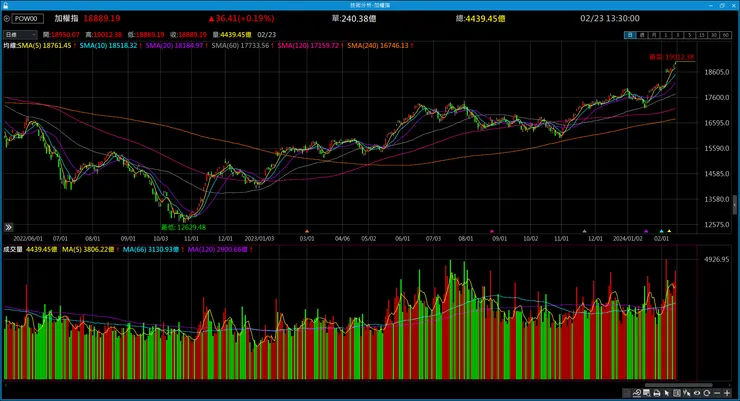Select the 30-minute timeframe tab
Image resolution: width=740 pixels, height=401 pixels.
pyautogui.click(x=714, y=35)
